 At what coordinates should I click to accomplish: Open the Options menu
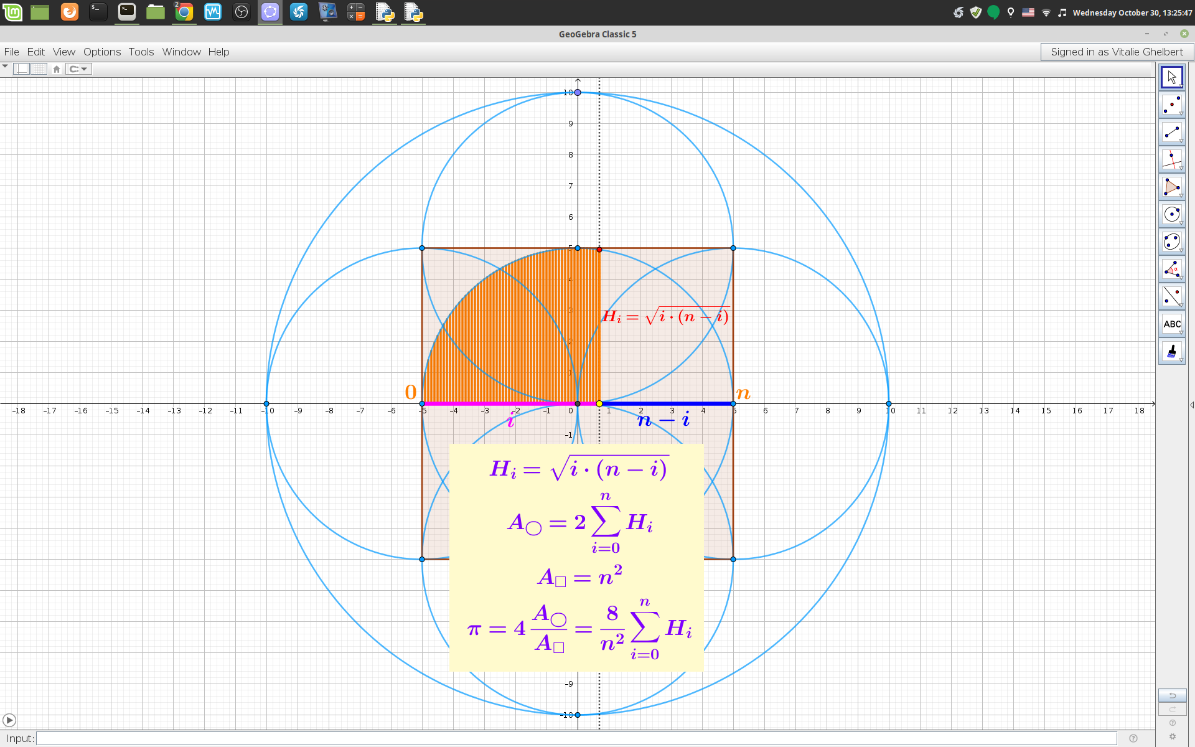[x=102, y=52]
